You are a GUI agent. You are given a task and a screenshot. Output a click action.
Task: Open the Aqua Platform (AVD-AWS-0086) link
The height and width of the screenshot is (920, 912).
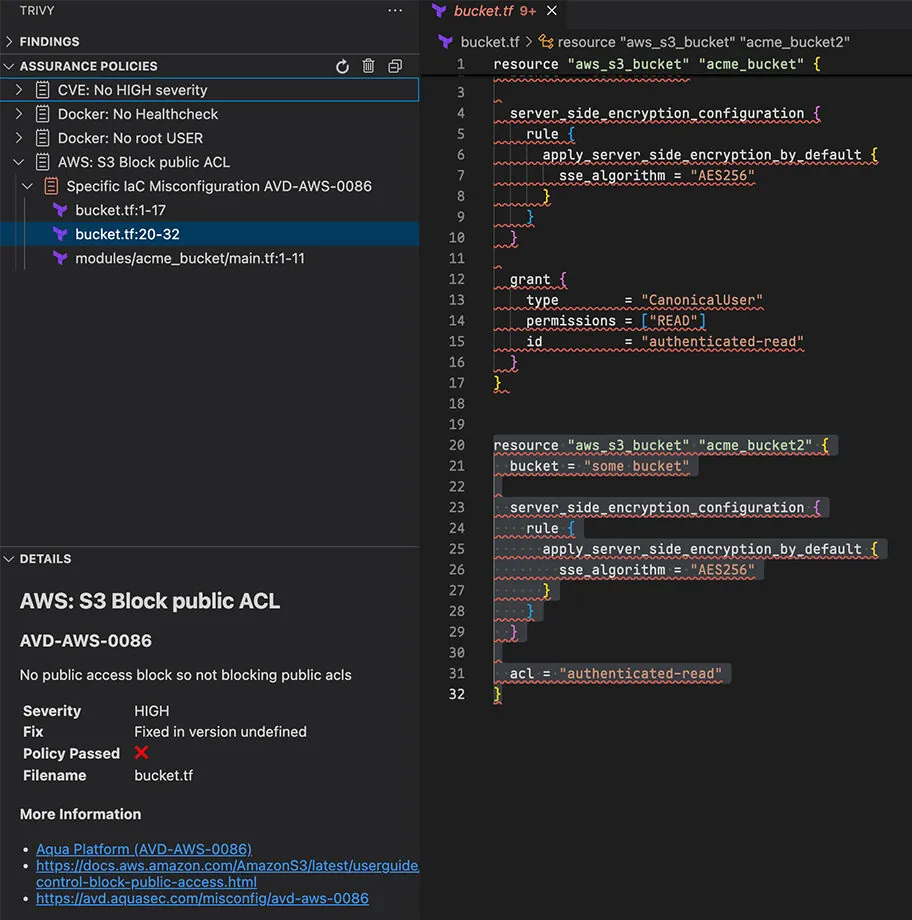143,849
